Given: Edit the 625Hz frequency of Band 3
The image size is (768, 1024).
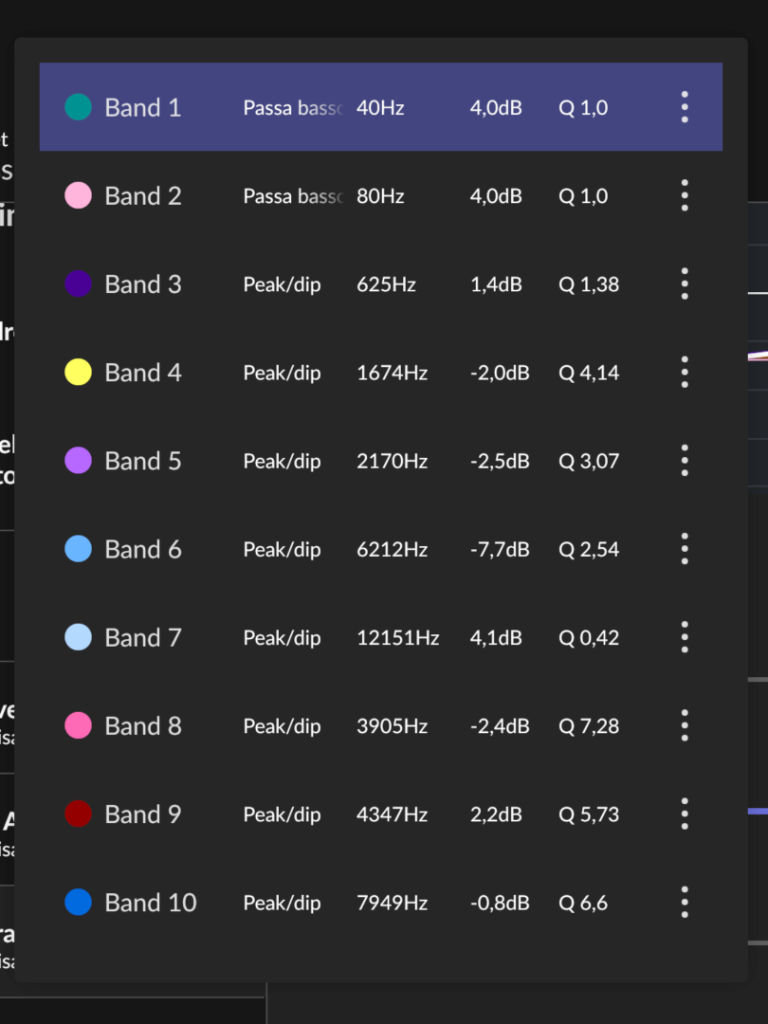Looking at the screenshot, I should click(x=386, y=284).
